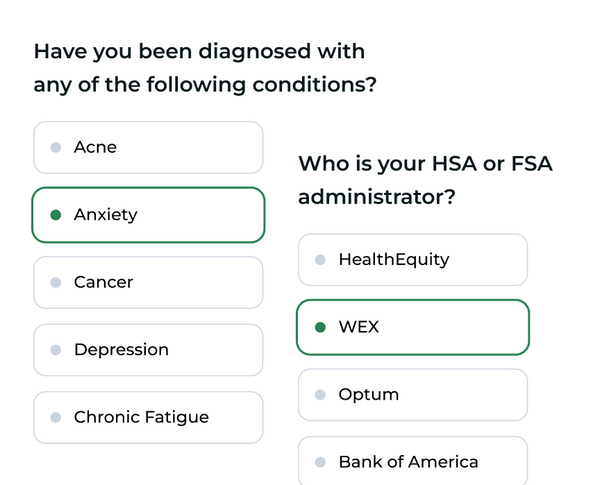Click the green WEX radio dot
Screen dimensions: 600x485
320,327
